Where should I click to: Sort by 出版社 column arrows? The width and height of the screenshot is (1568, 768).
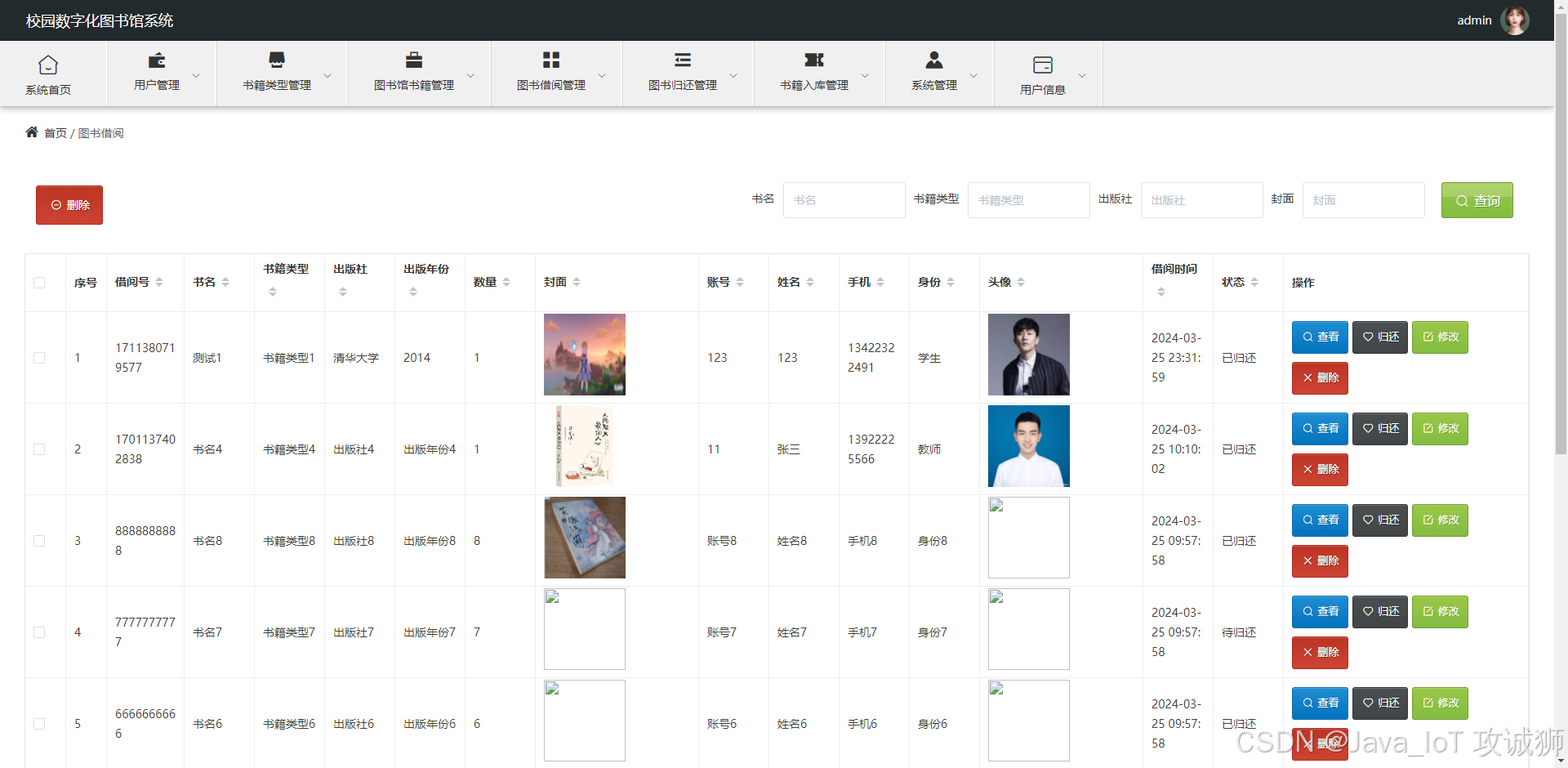[x=343, y=292]
